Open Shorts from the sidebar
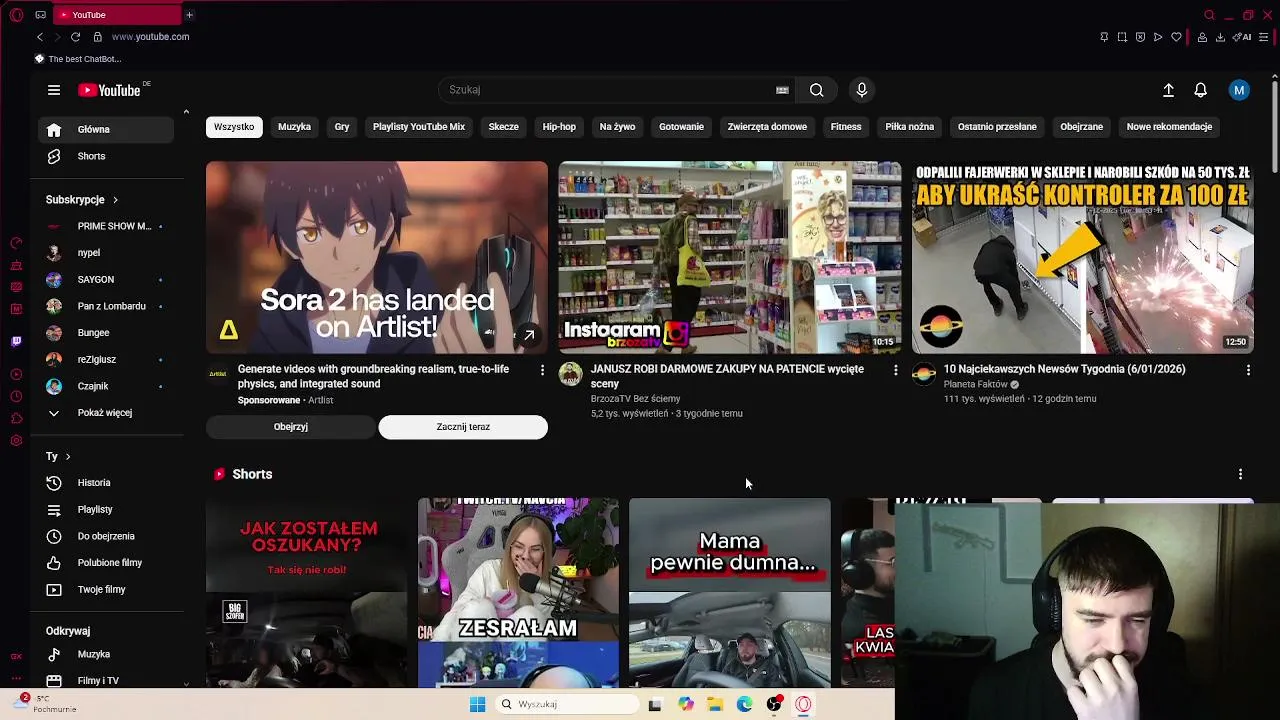Screen dimensions: 1280x720 [x=106, y=156]
